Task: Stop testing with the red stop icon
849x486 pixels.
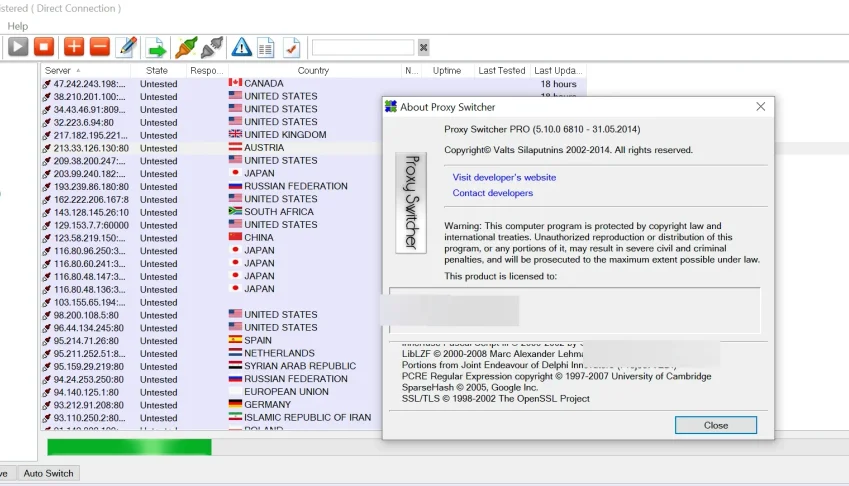Action: point(44,47)
